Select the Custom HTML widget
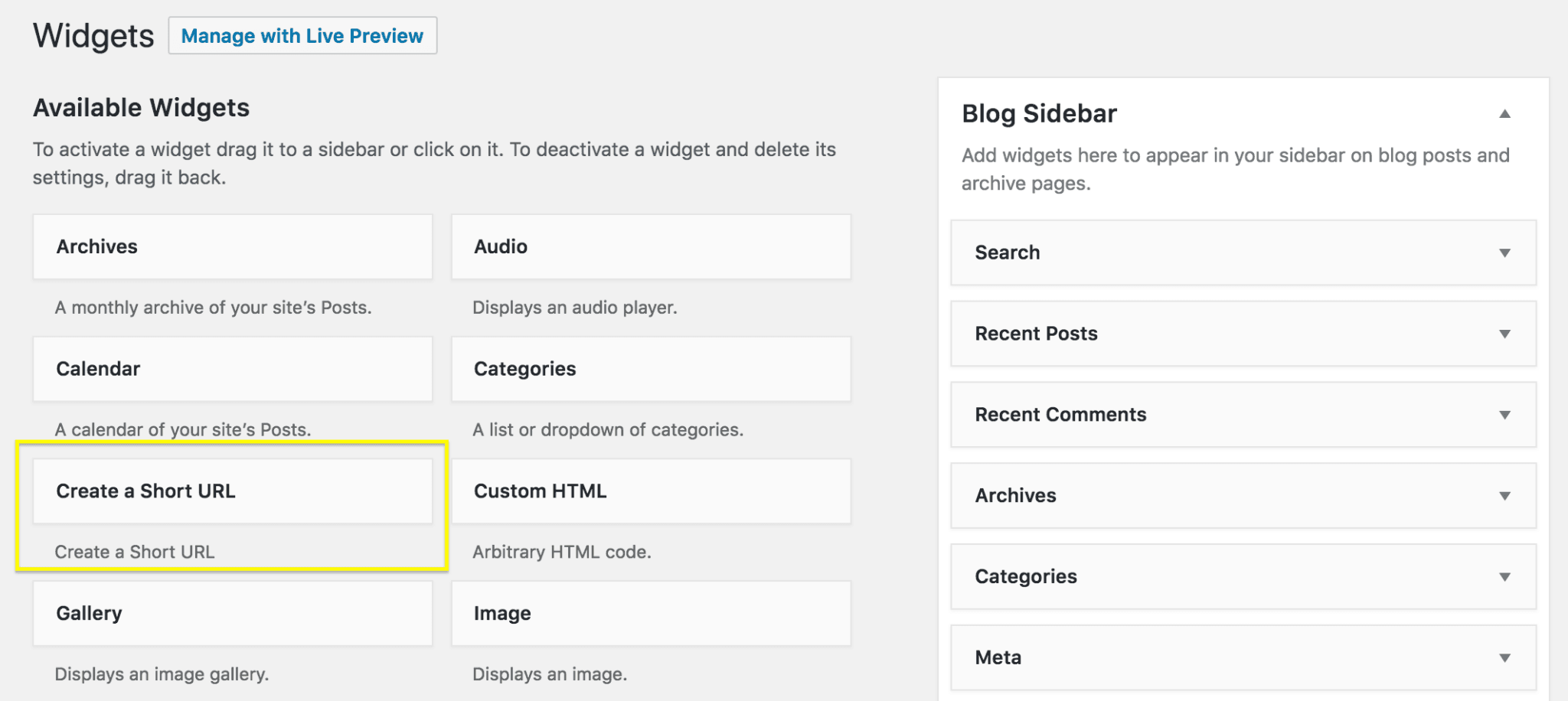 (x=651, y=491)
